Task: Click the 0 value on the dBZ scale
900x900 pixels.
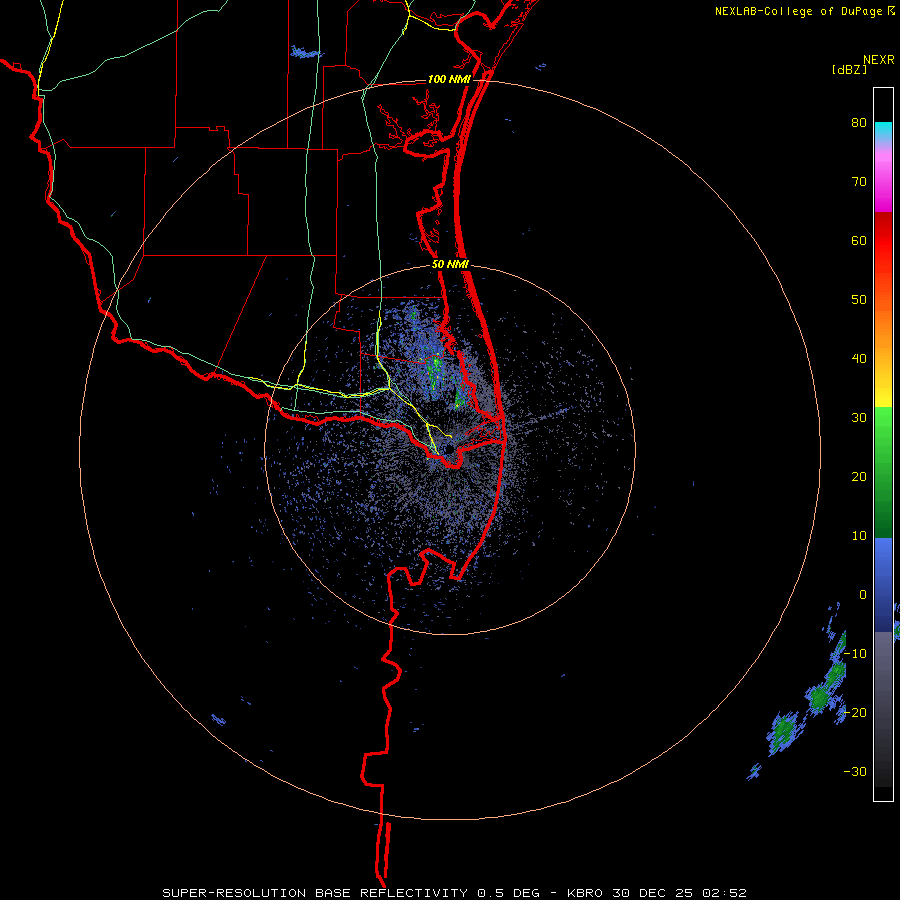Action: [863, 595]
